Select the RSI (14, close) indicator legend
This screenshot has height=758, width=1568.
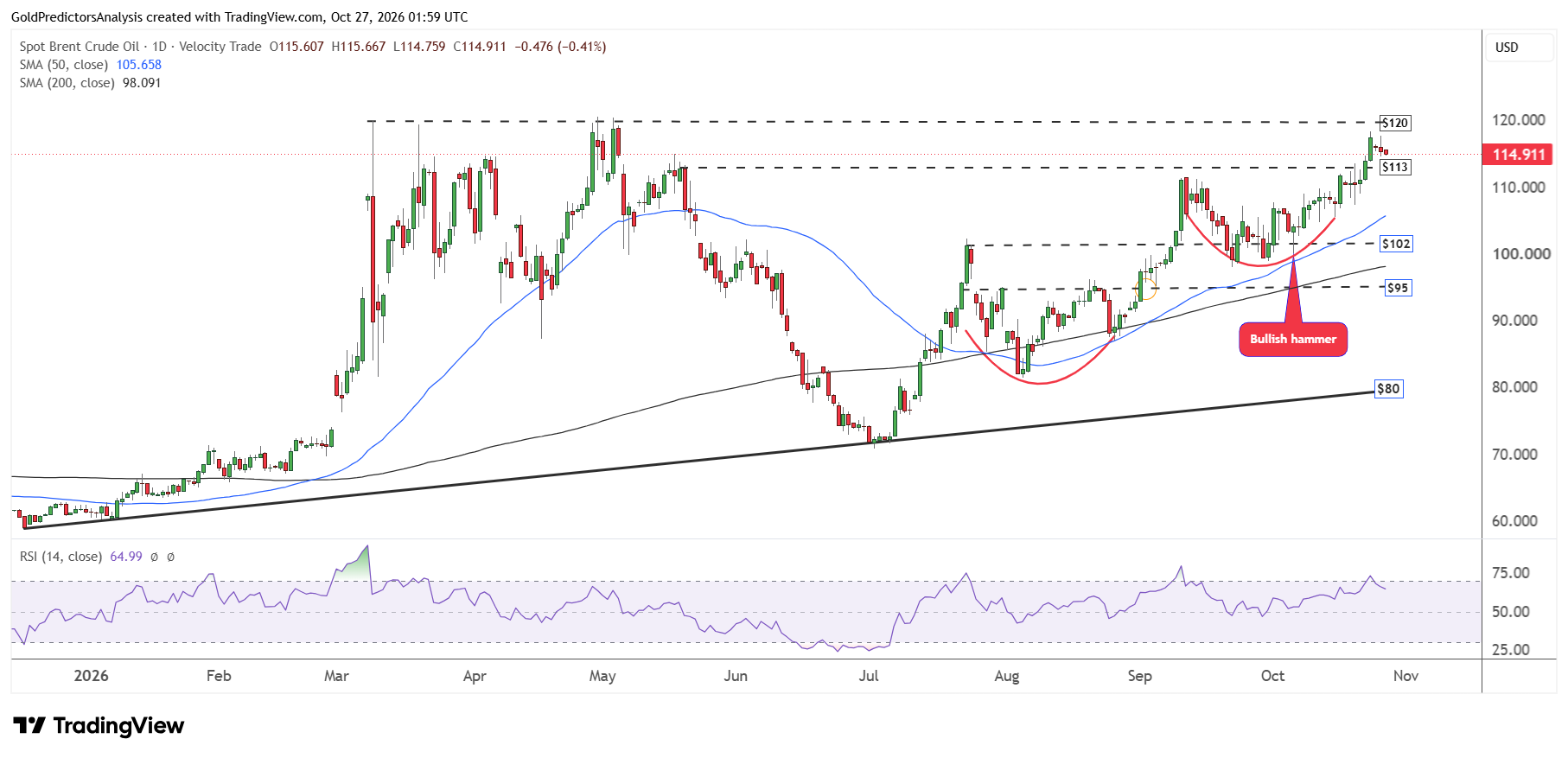[61, 557]
